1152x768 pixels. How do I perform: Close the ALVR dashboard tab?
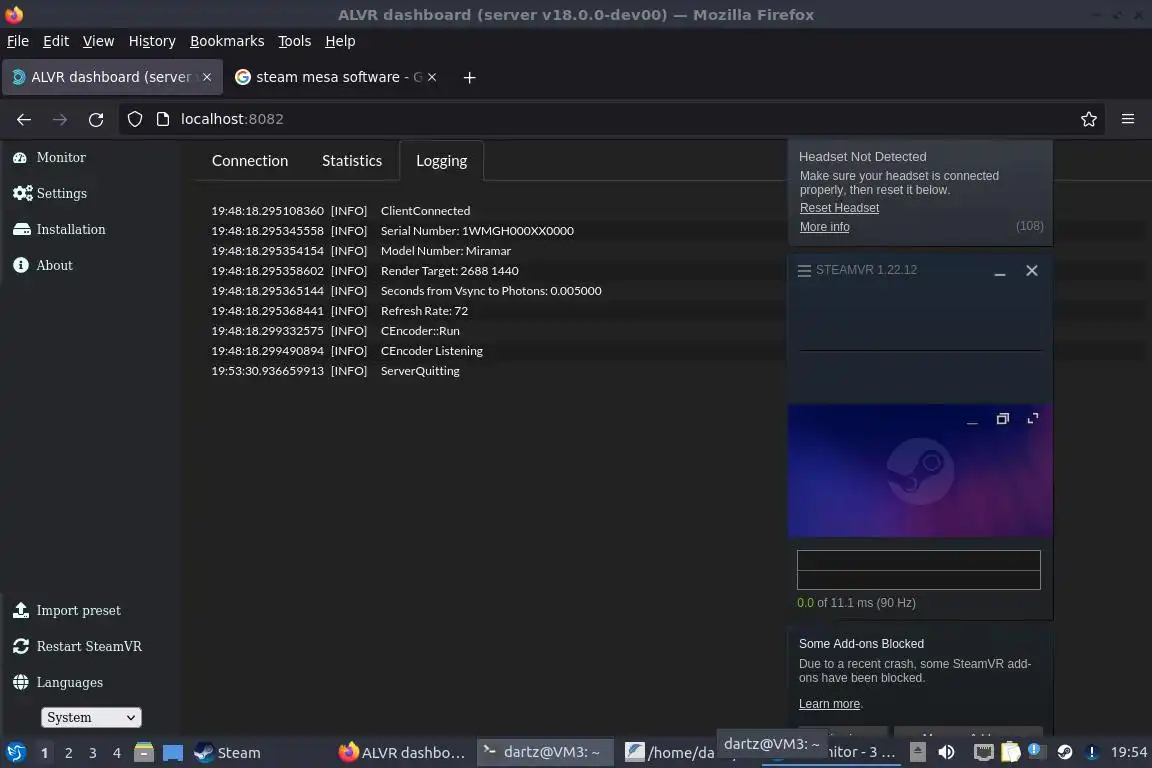(207, 77)
